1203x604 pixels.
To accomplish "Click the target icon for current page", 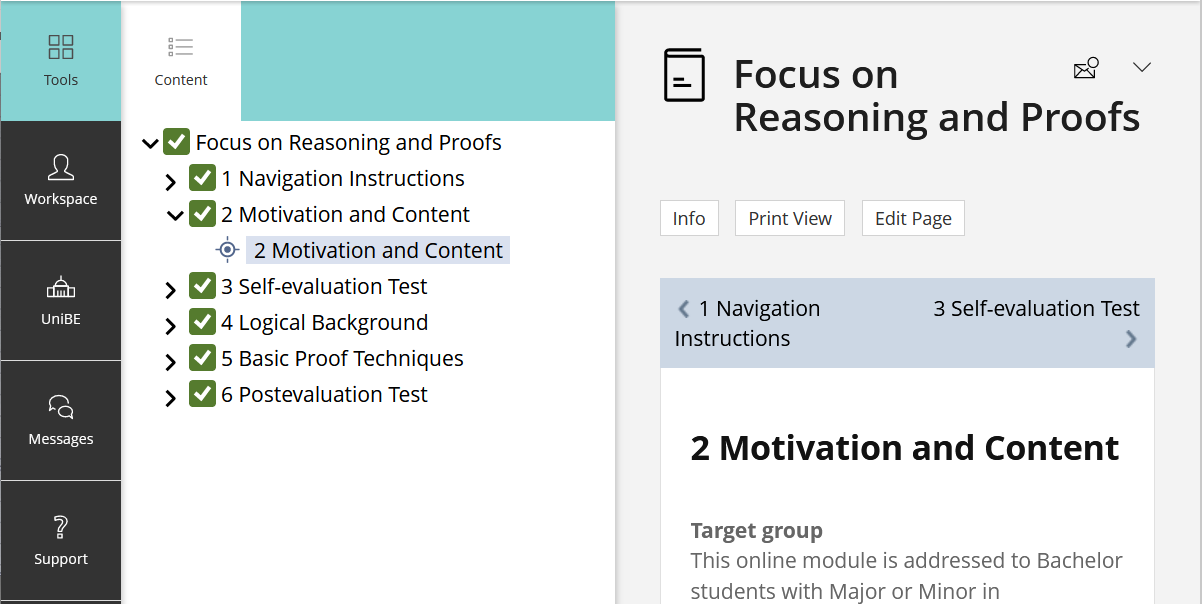I will click(x=227, y=250).
